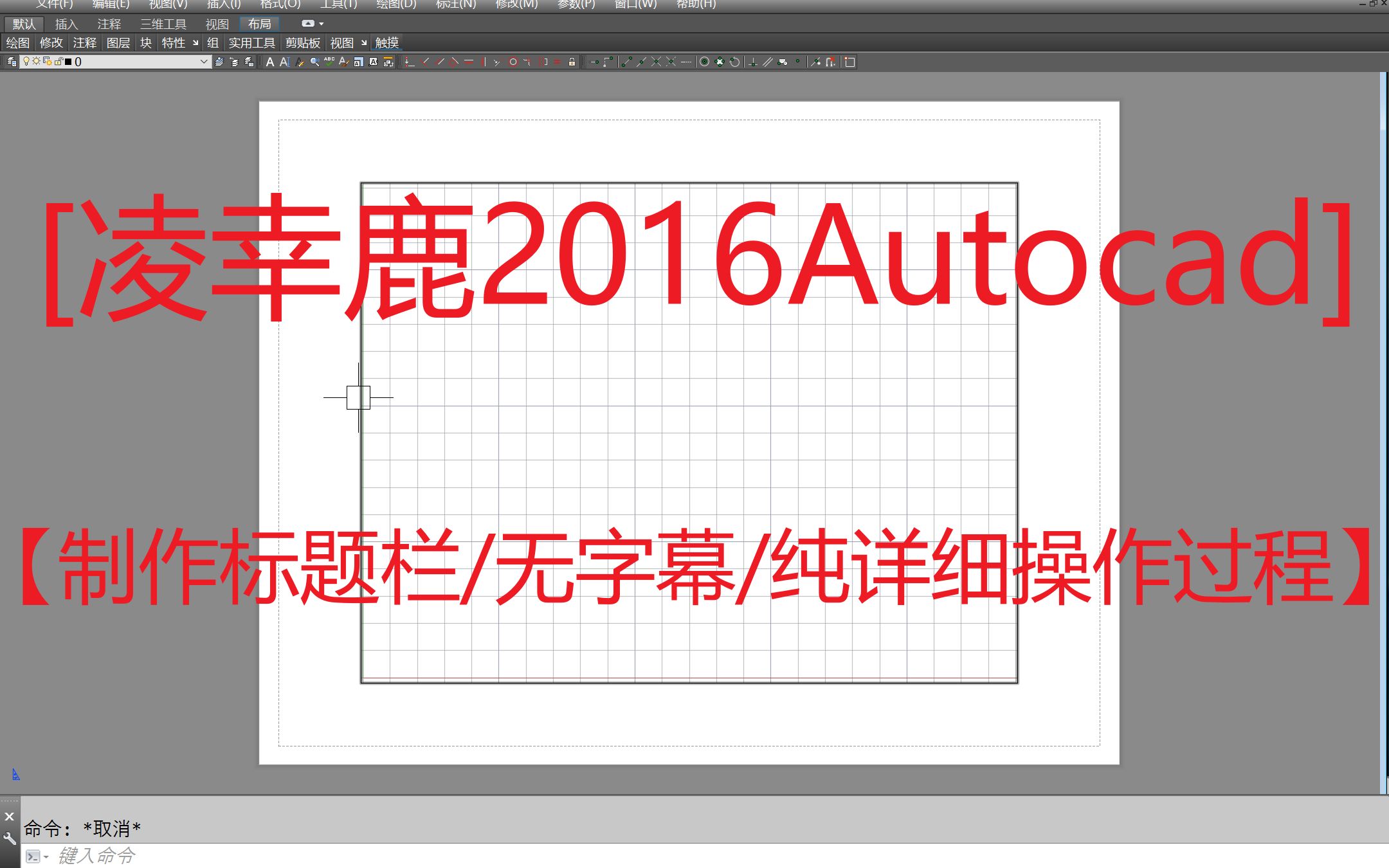Select the Single Line Text tool

[284, 62]
